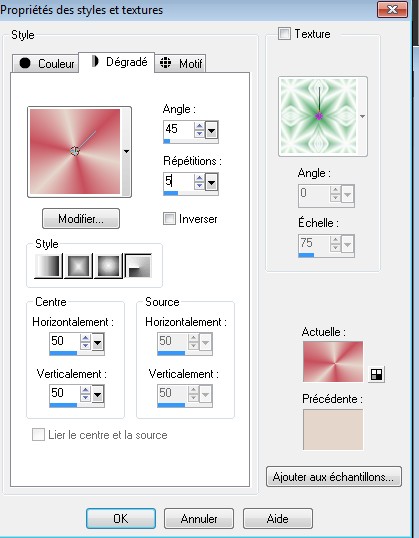Enable the Texture checkbox
Viewport: 419px width, 538px height.
point(284,34)
